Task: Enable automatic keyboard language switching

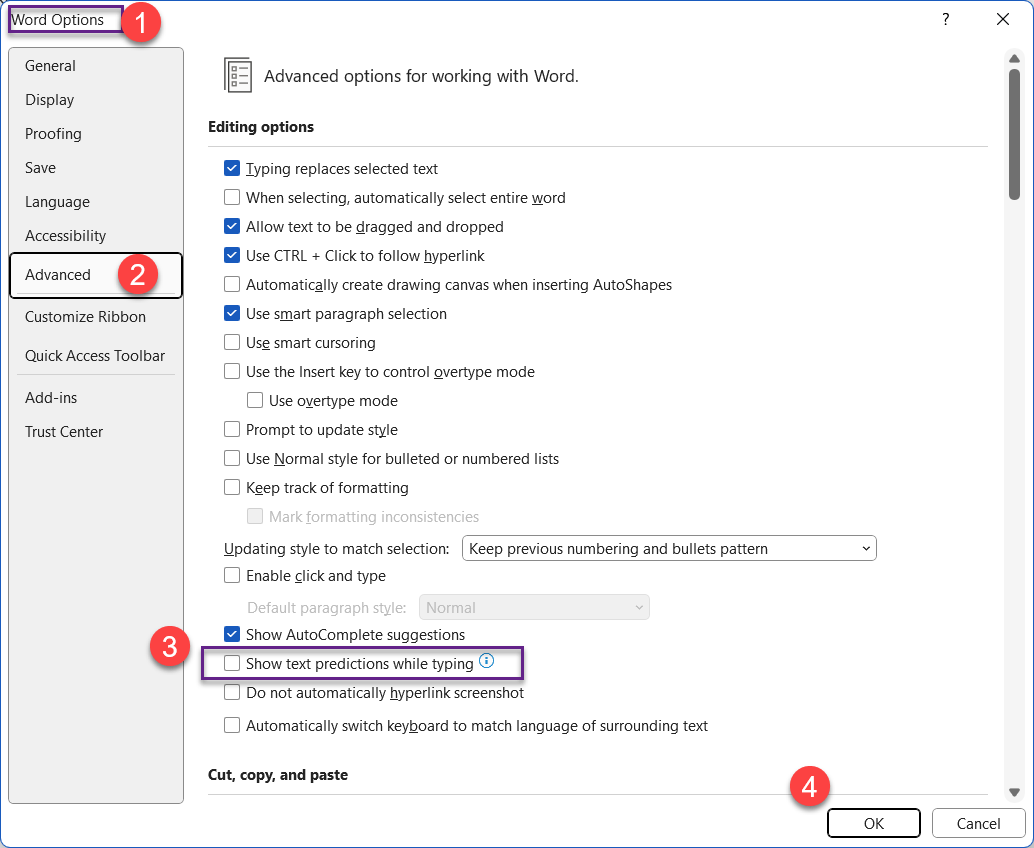Action: pos(231,725)
